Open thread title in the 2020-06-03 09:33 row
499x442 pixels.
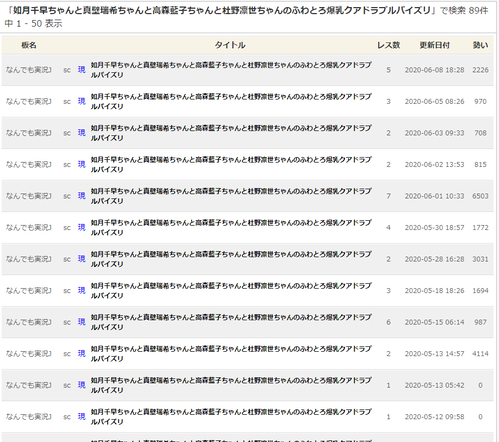pos(231,133)
